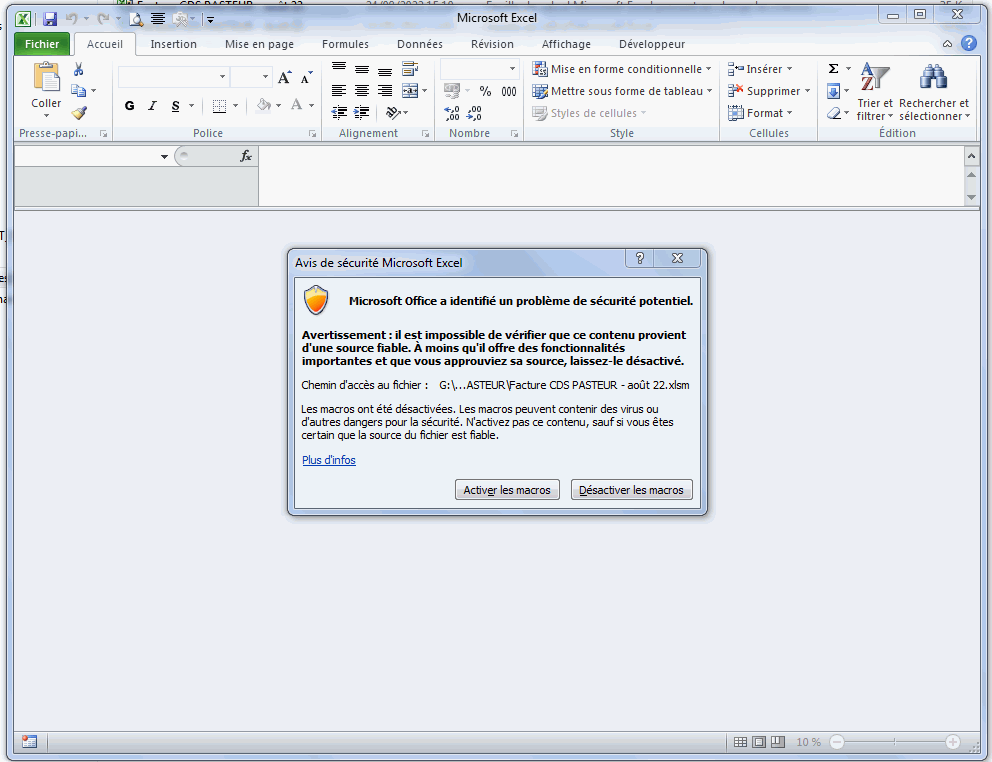Align text left in Alignement group
992x762 pixels.
(339, 91)
